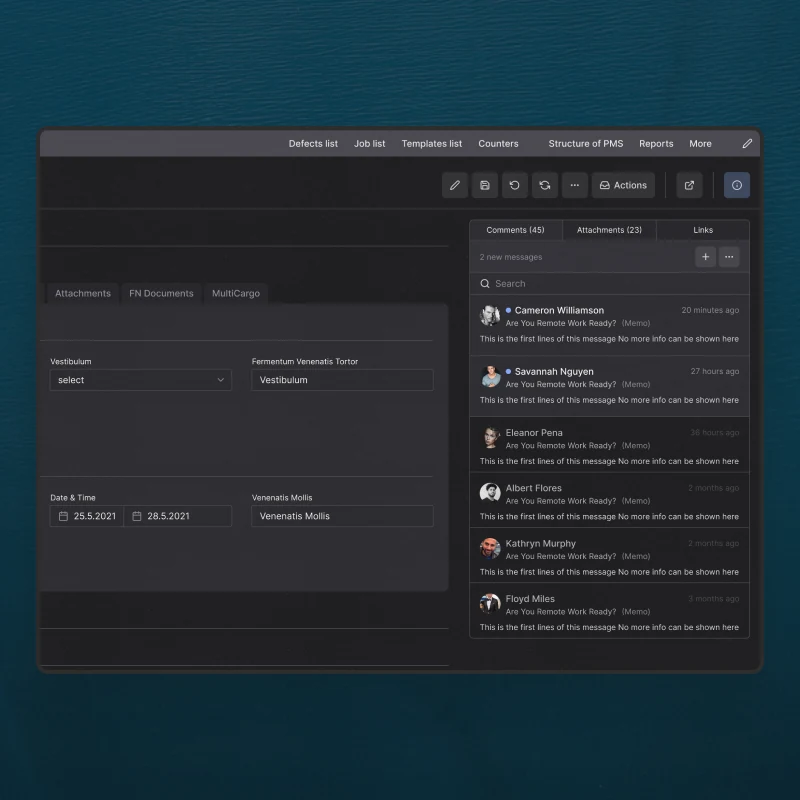The image size is (800, 800).
Task: Click the pencil edit icon in toolbar
Action: pos(455,185)
